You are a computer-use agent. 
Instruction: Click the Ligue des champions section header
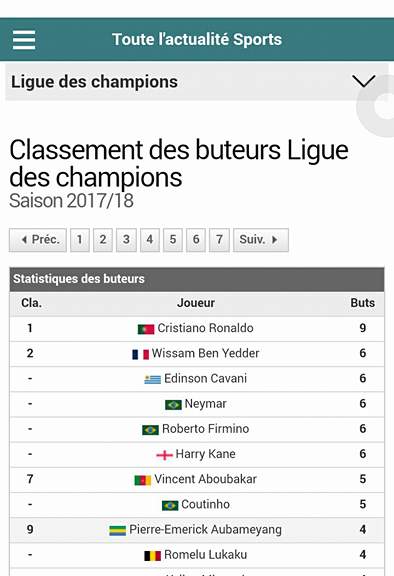[196, 82]
